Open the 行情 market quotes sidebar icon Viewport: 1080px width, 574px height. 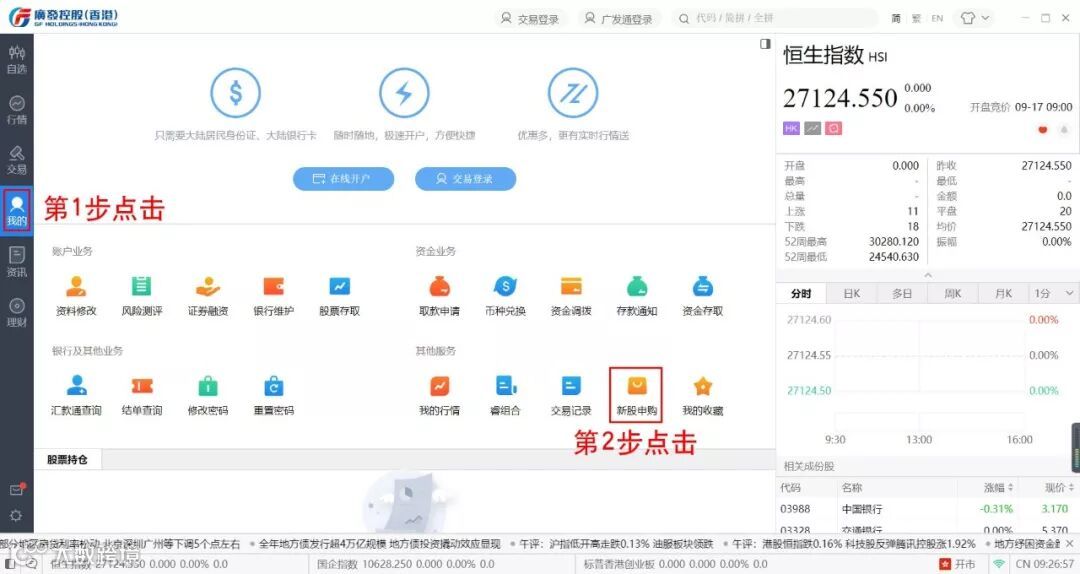pyautogui.click(x=17, y=110)
